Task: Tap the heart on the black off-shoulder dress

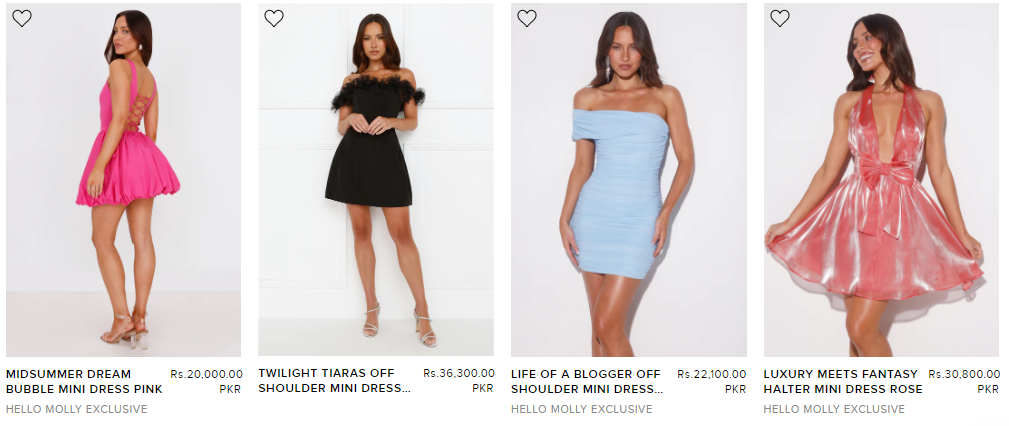Action: [274, 19]
